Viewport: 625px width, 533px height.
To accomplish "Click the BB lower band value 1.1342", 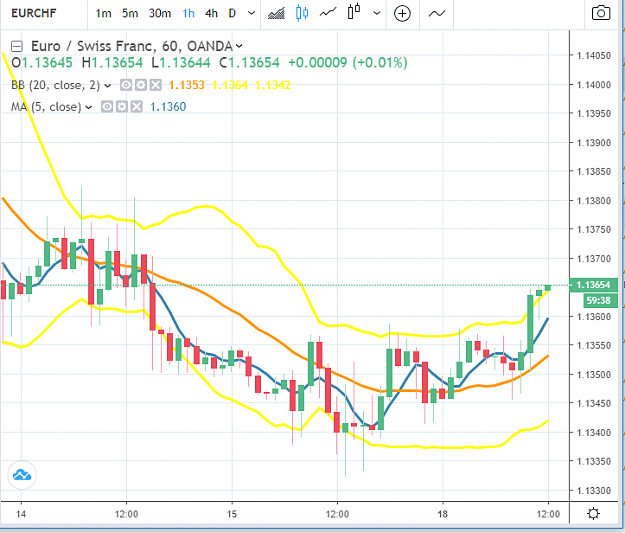I will point(273,85).
